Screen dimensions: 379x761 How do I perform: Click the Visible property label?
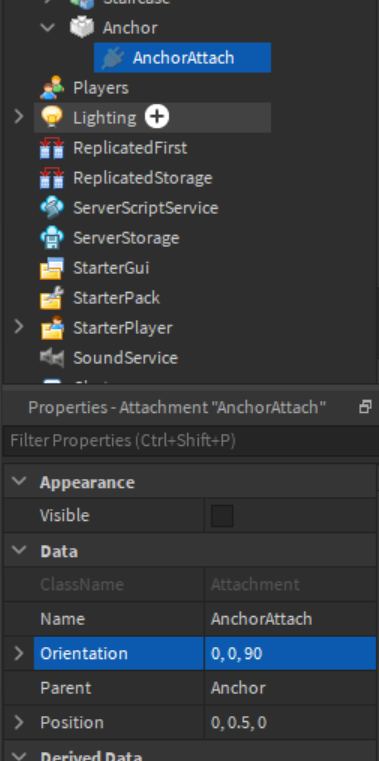[65, 515]
